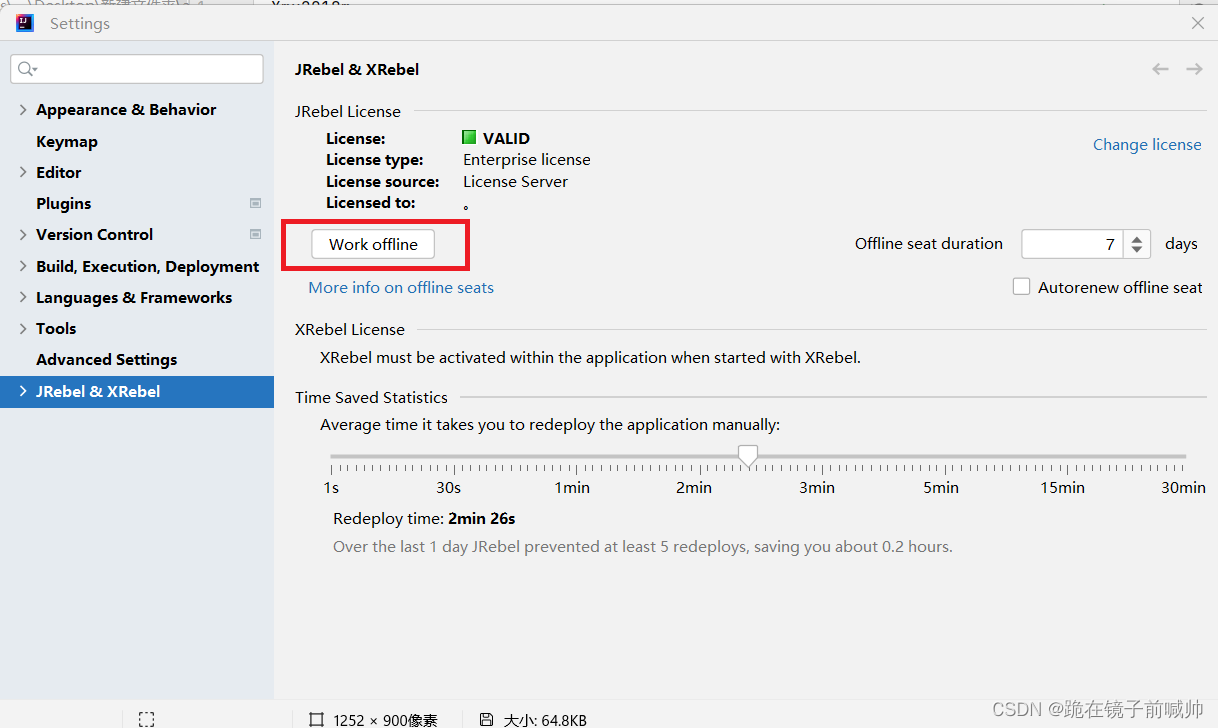Click the file size disk icon
The image size is (1218, 728).
tap(486, 719)
